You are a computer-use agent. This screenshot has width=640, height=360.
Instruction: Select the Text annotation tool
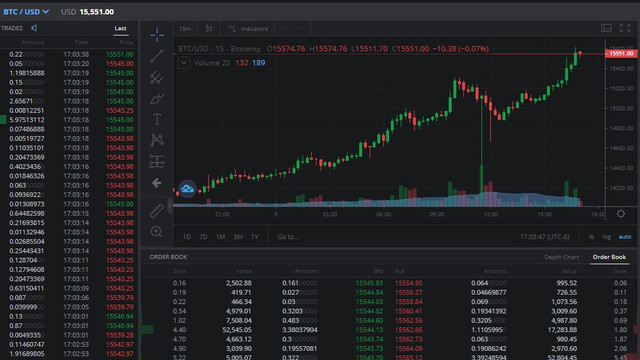157,119
